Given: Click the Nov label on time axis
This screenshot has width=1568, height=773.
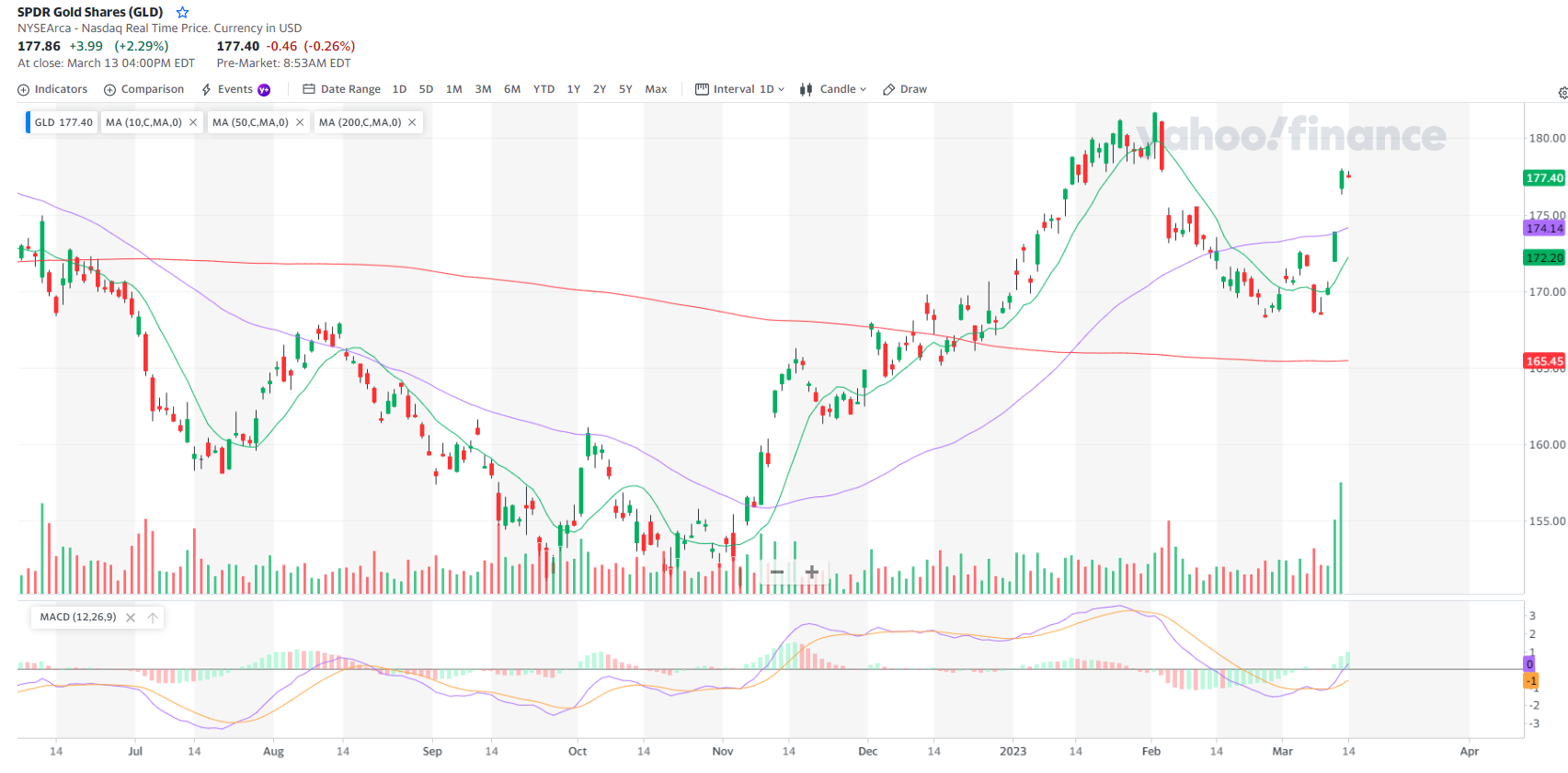Looking at the screenshot, I should [723, 751].
